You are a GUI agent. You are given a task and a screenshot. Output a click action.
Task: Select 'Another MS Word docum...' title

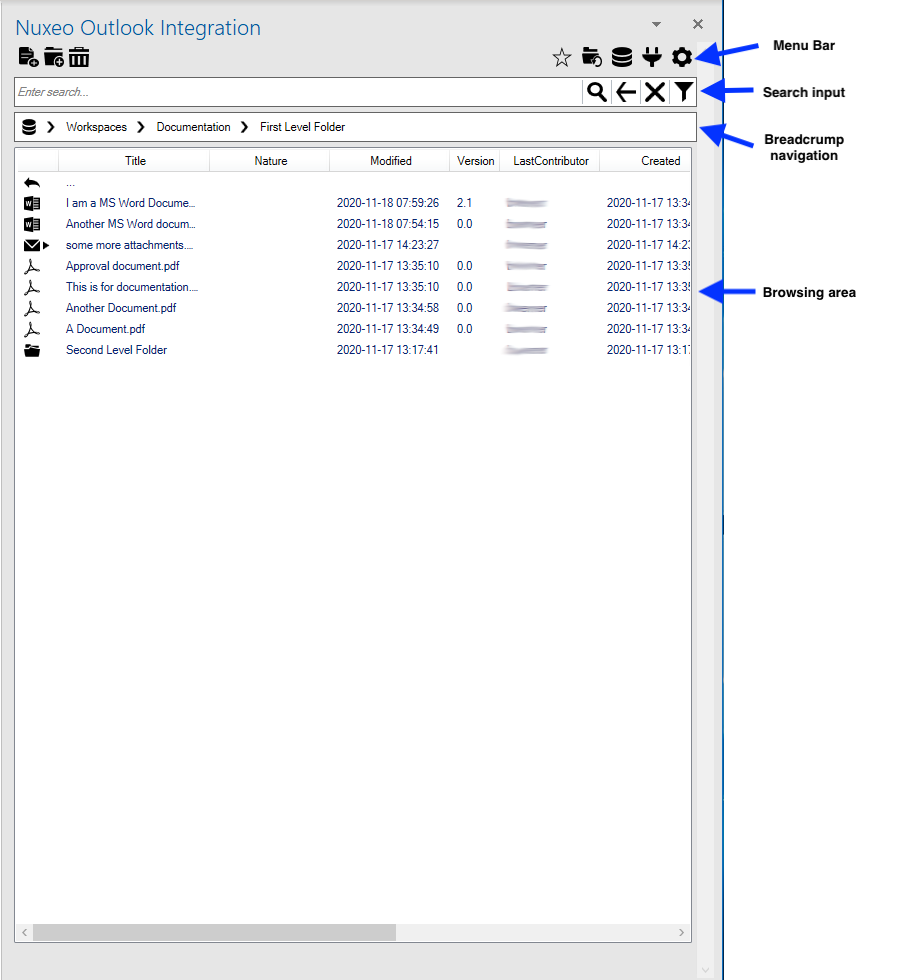131,224
